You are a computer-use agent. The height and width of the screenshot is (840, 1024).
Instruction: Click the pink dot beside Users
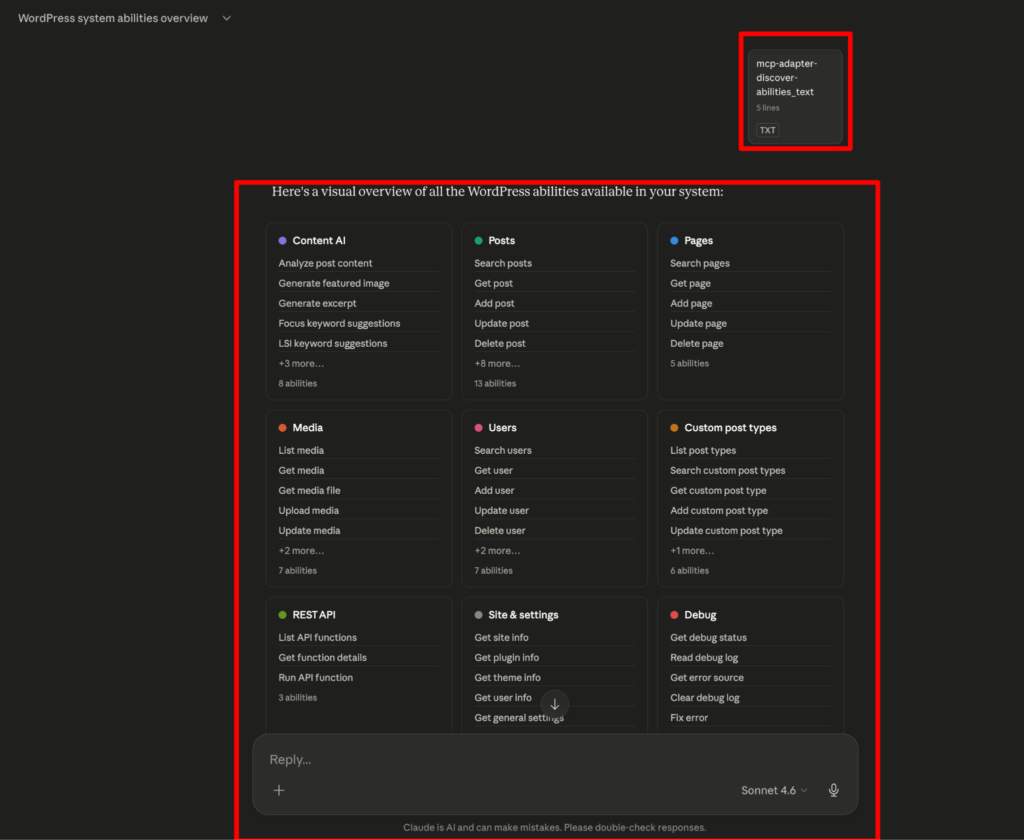pos(479,428)
